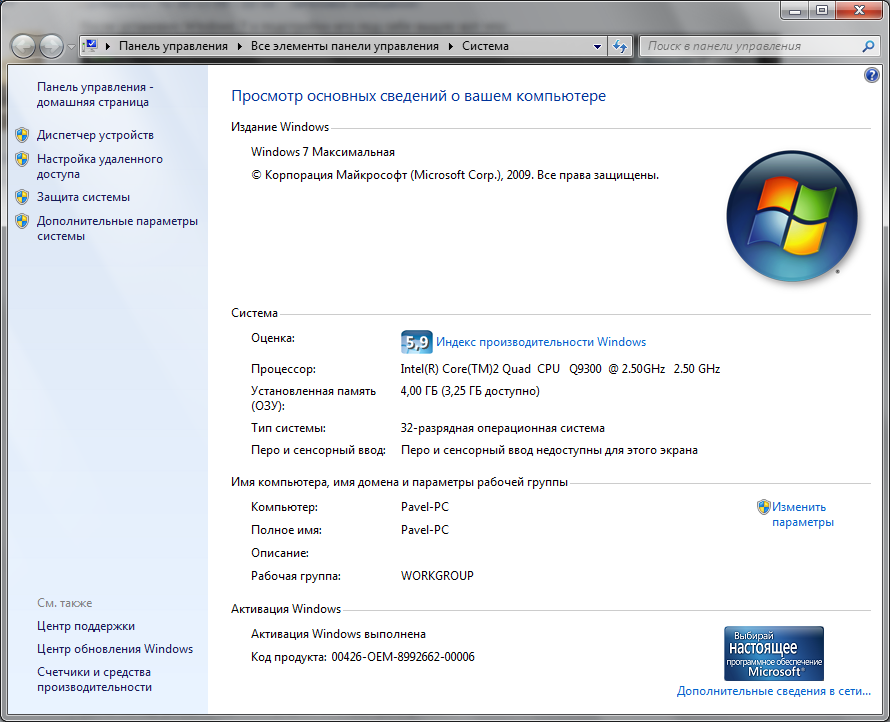Click shield icon beside Защита системы
Image resolution: width=890 pixels, height=722 pixels.
pos(22,197)
